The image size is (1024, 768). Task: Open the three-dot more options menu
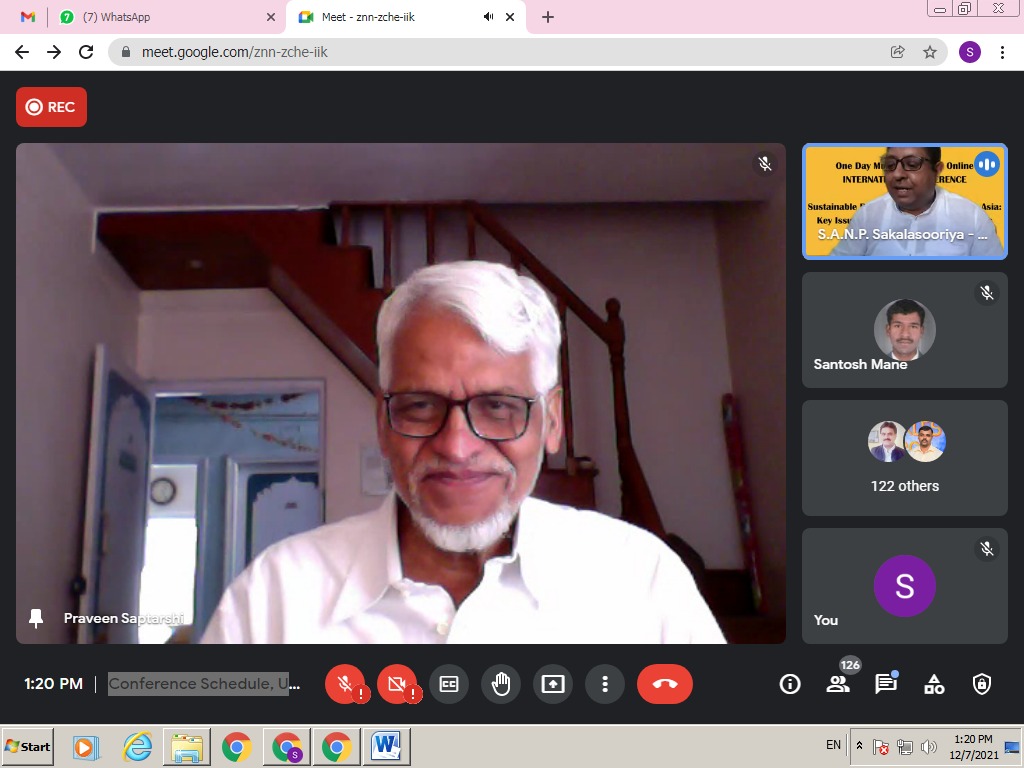coord(605,684)
